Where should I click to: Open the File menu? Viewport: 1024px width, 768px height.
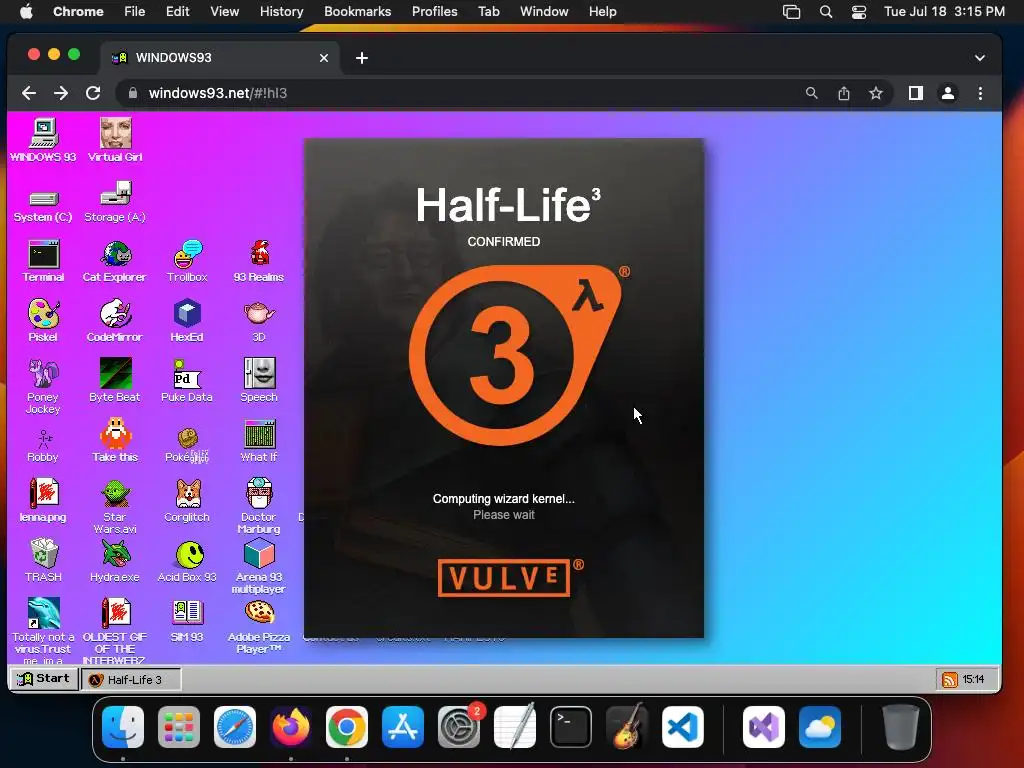tap(135, 11)
